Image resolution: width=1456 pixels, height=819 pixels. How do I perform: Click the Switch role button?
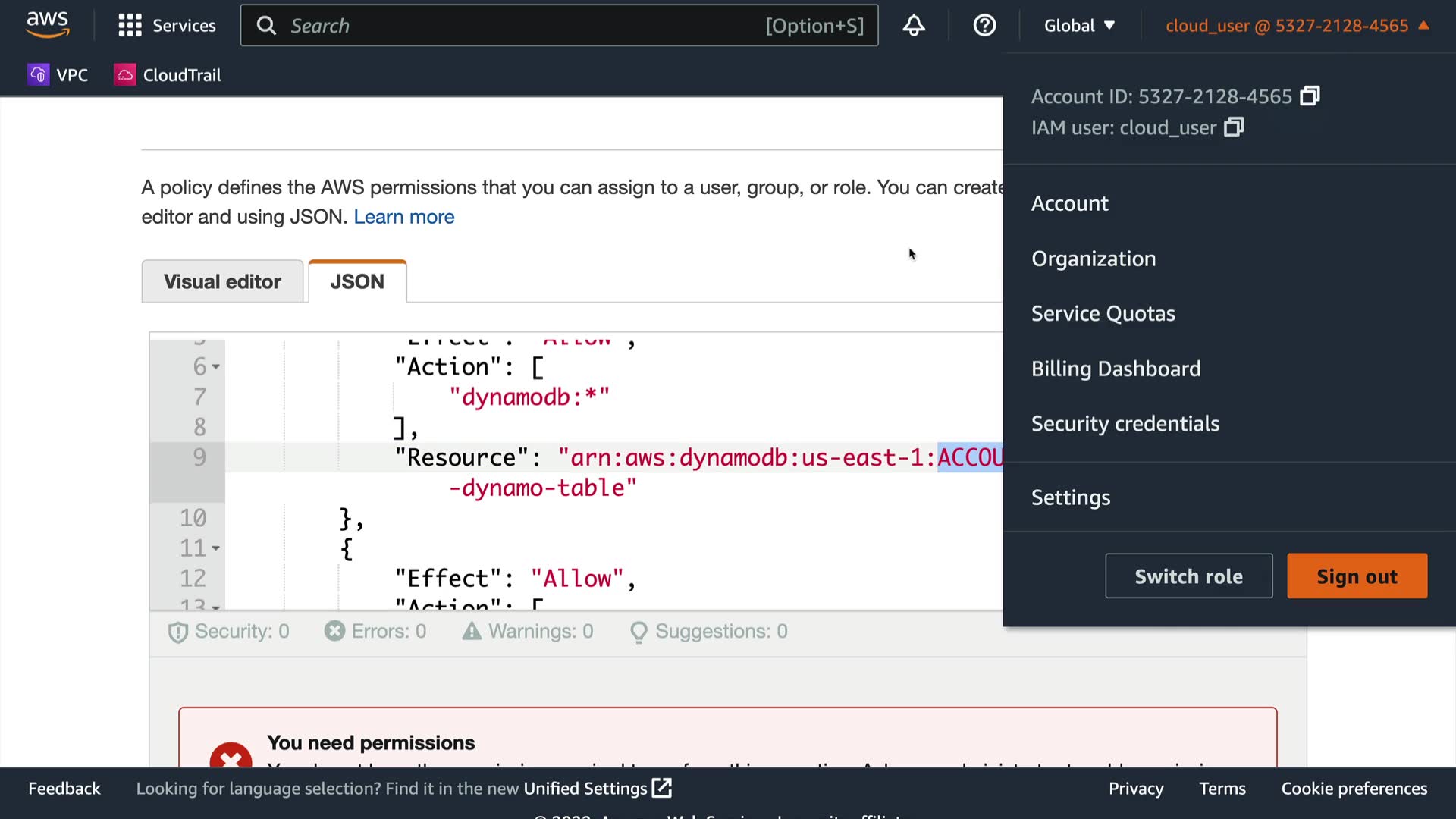[x=1188, y=576]
